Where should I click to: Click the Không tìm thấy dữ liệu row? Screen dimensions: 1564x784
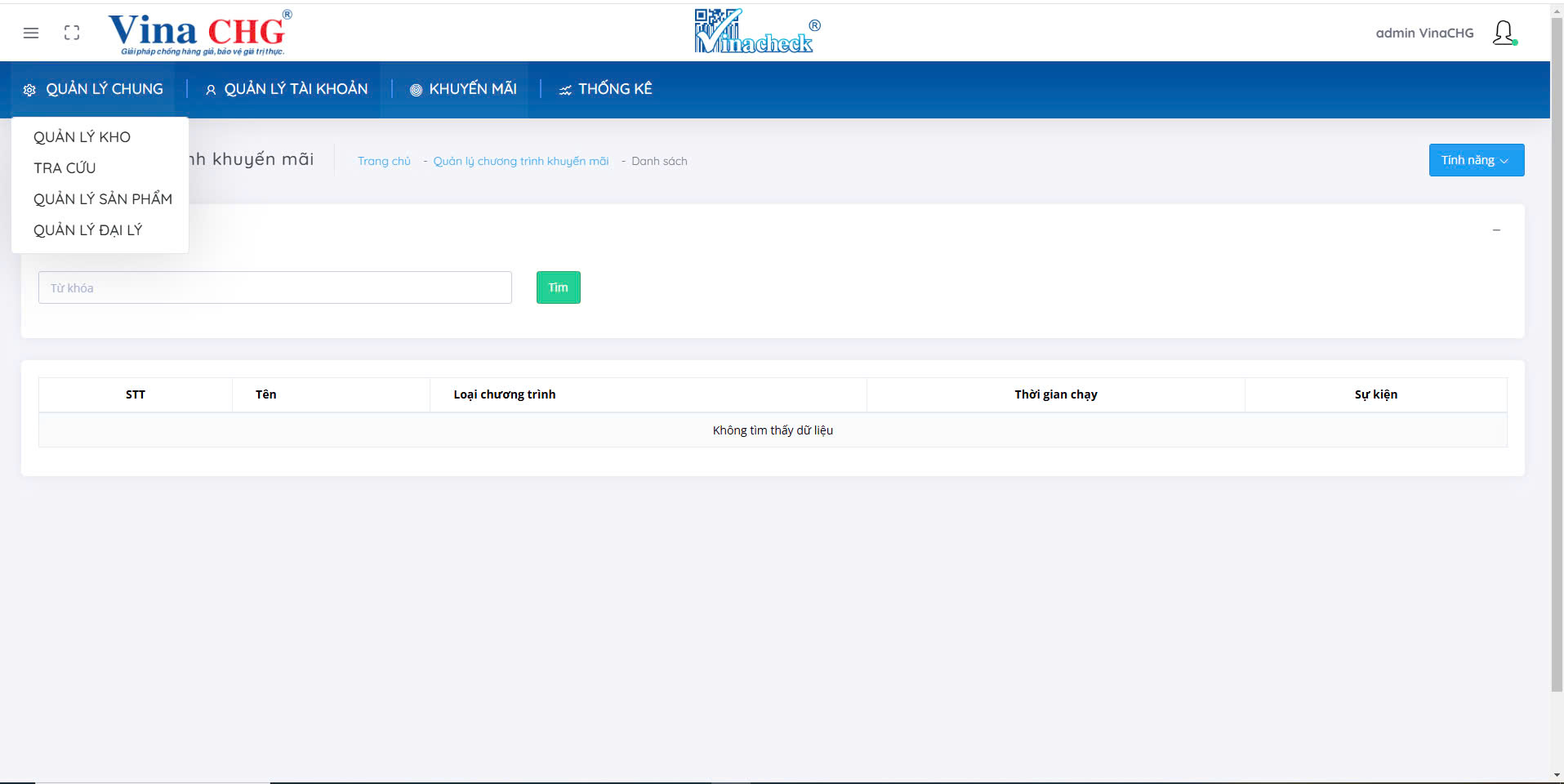pyautogui.click(x=773, y=430)
